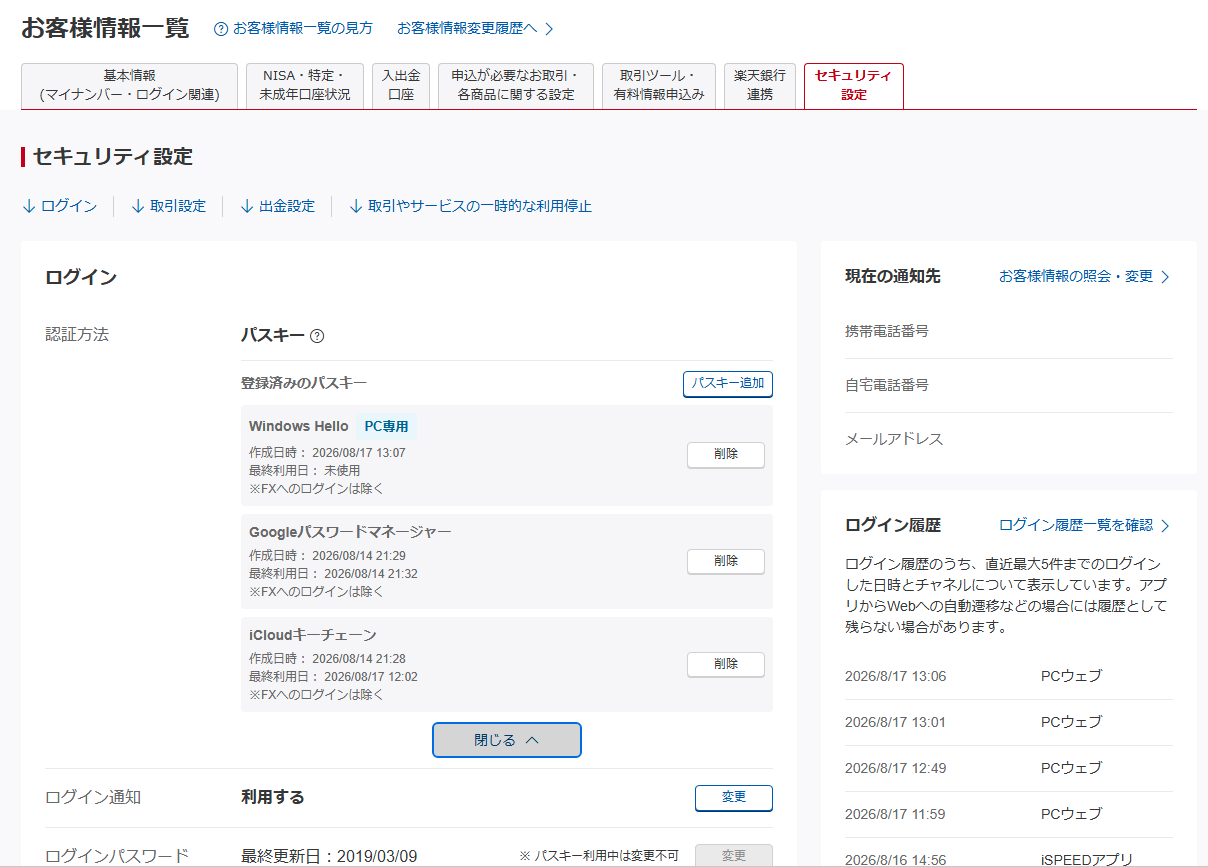Click the Windows Hello passkey name
The height and width of the screenshot is (867, 1208).
click(x=299, y=426)
